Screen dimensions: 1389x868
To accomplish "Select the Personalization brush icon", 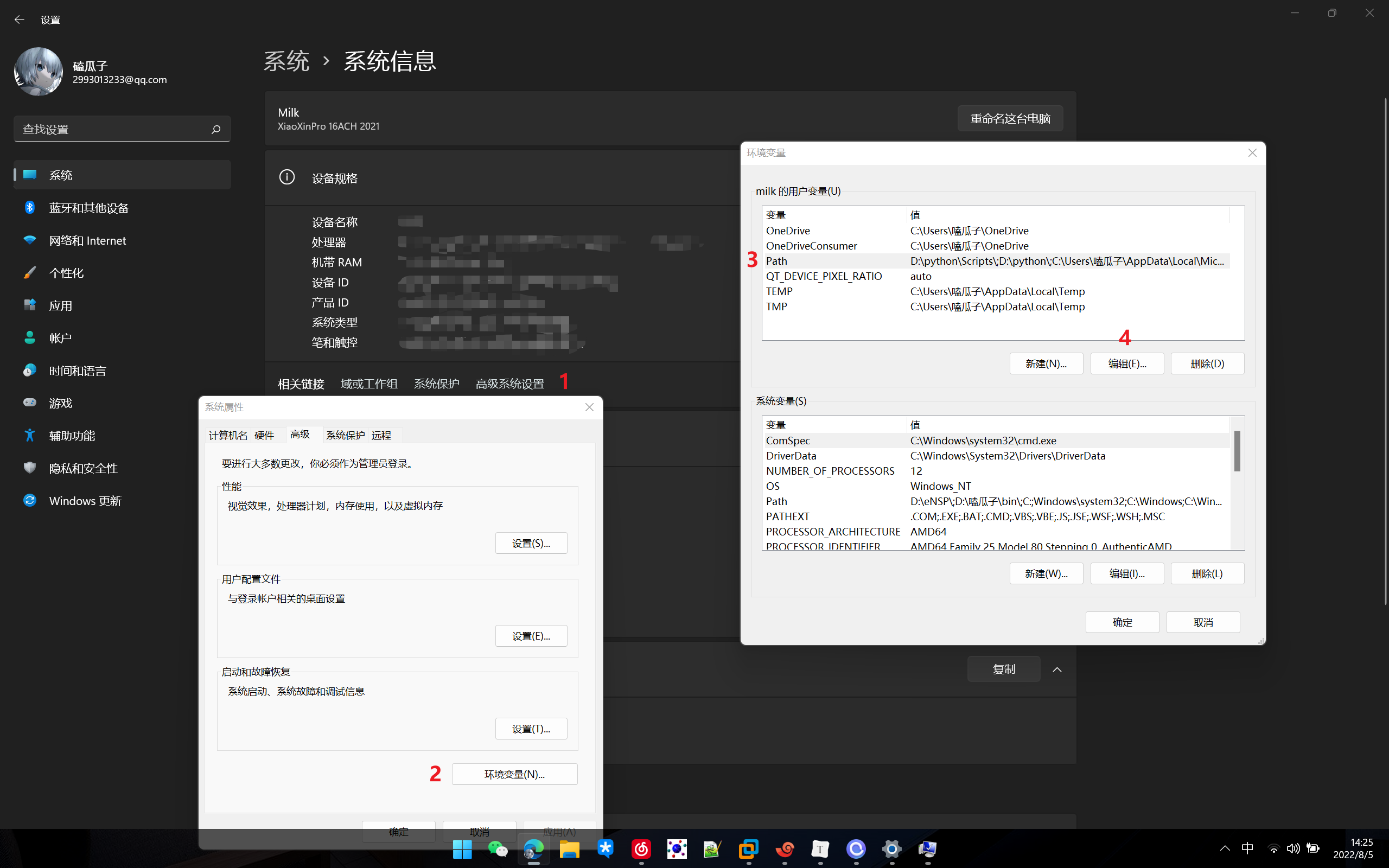I will (x=30, y=273).
